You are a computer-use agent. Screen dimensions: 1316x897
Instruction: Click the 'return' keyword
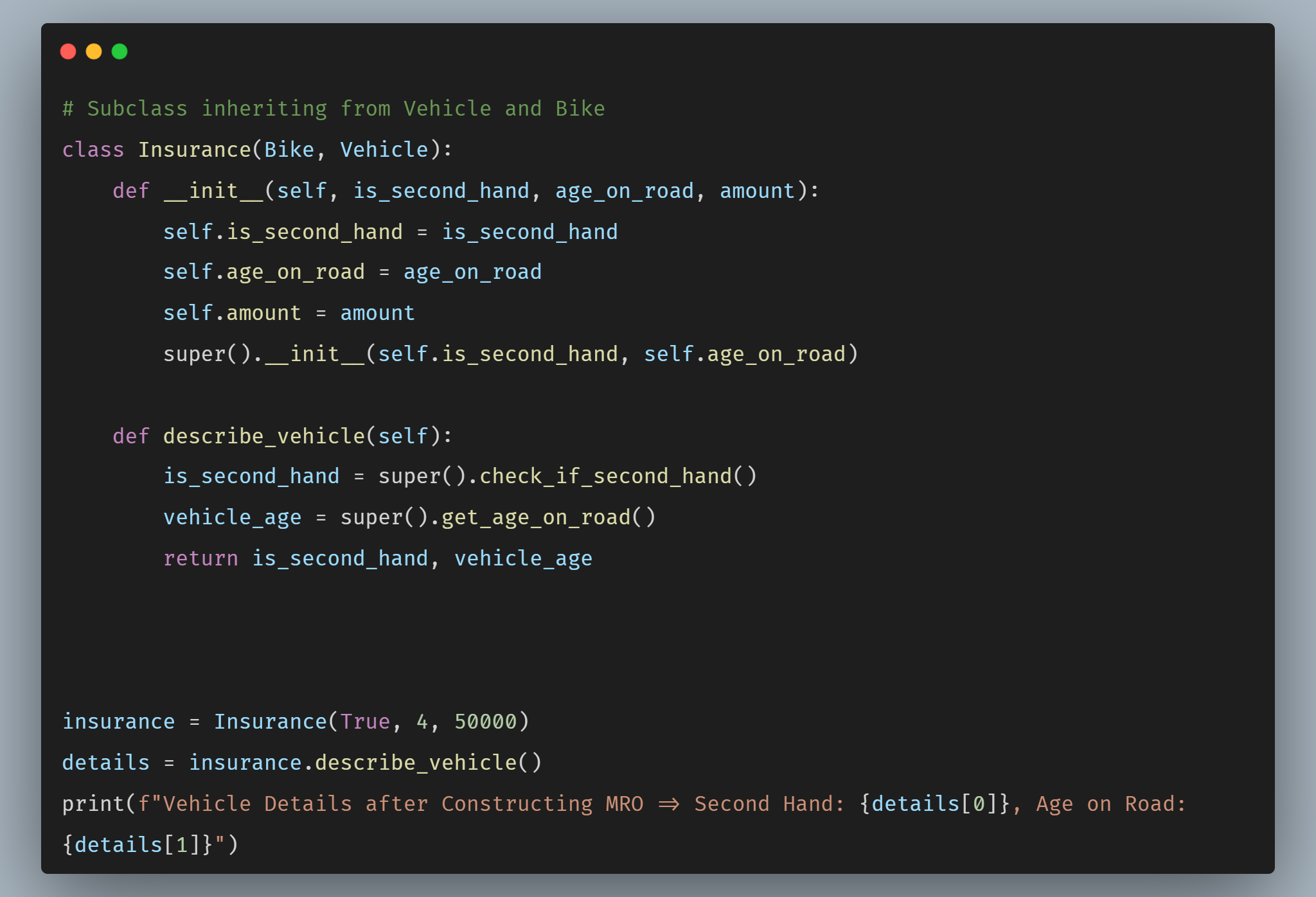pyautogui.click(x=200, y=558)
